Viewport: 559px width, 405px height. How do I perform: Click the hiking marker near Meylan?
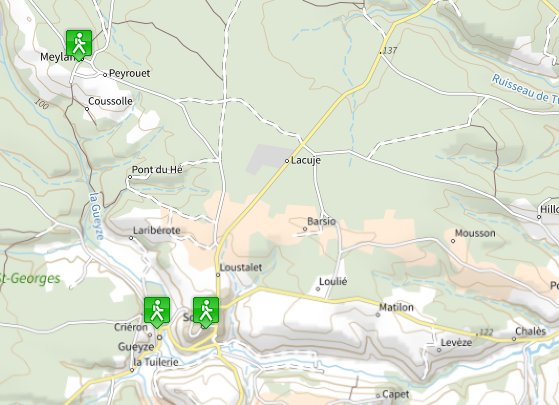pos(79,45)
